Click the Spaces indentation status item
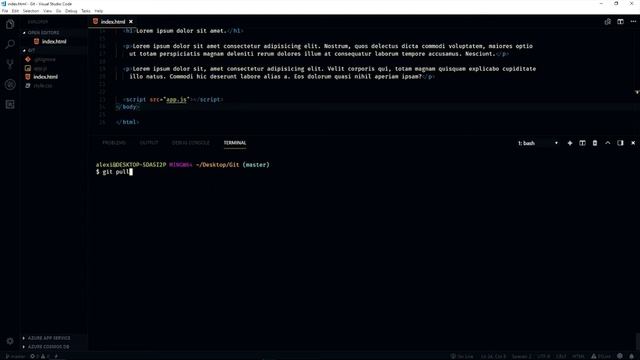This screenshot has height=360, width=640. 522,356
